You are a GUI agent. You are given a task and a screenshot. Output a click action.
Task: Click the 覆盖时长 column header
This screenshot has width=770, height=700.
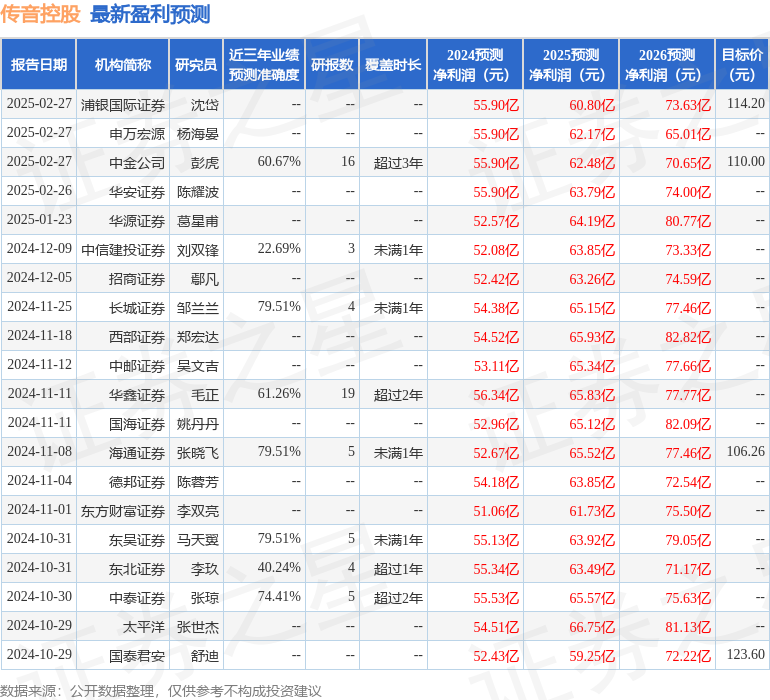(x=393, y=65)
